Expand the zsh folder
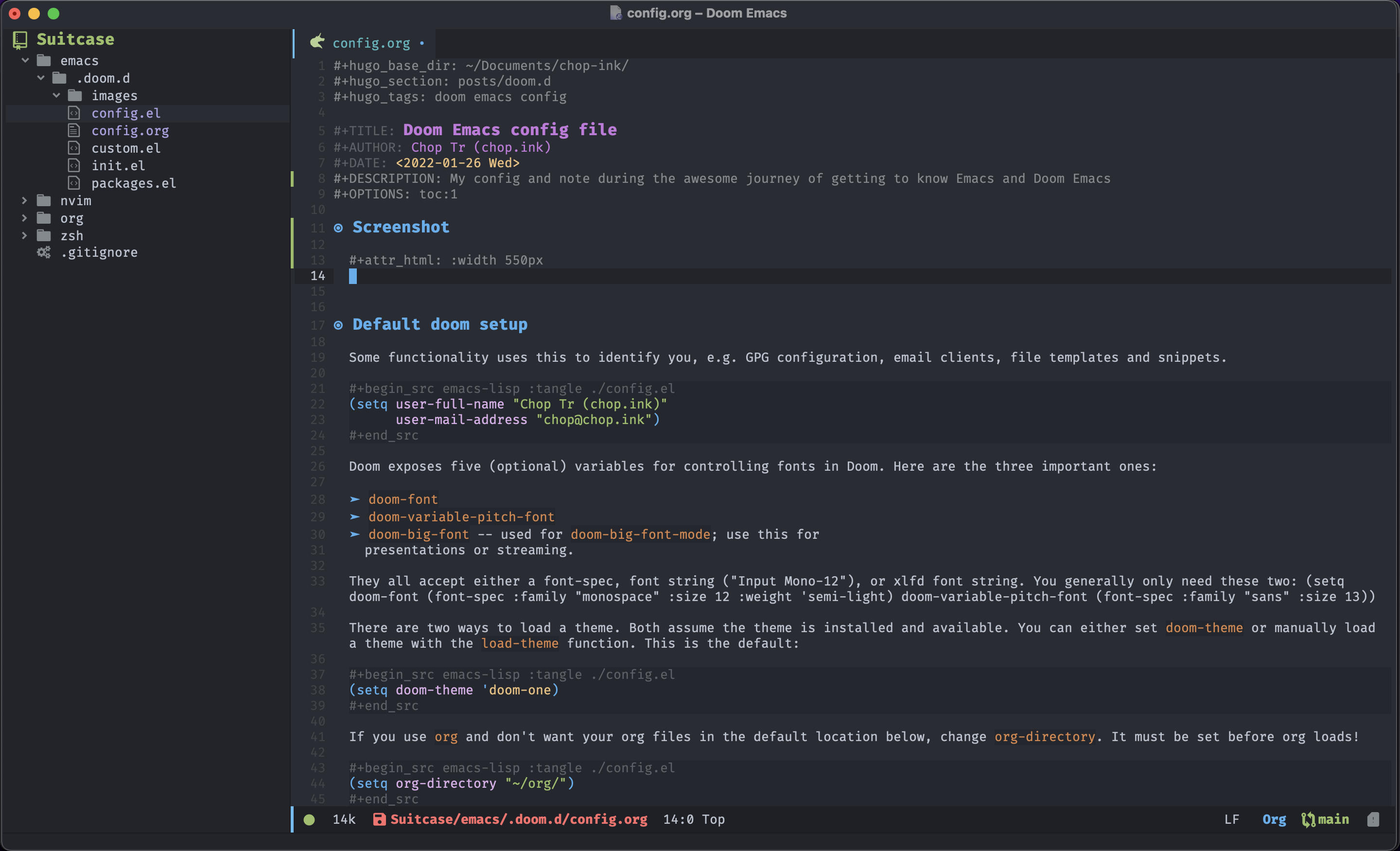This screenshot has width=1400, height=851. point(24,235)
